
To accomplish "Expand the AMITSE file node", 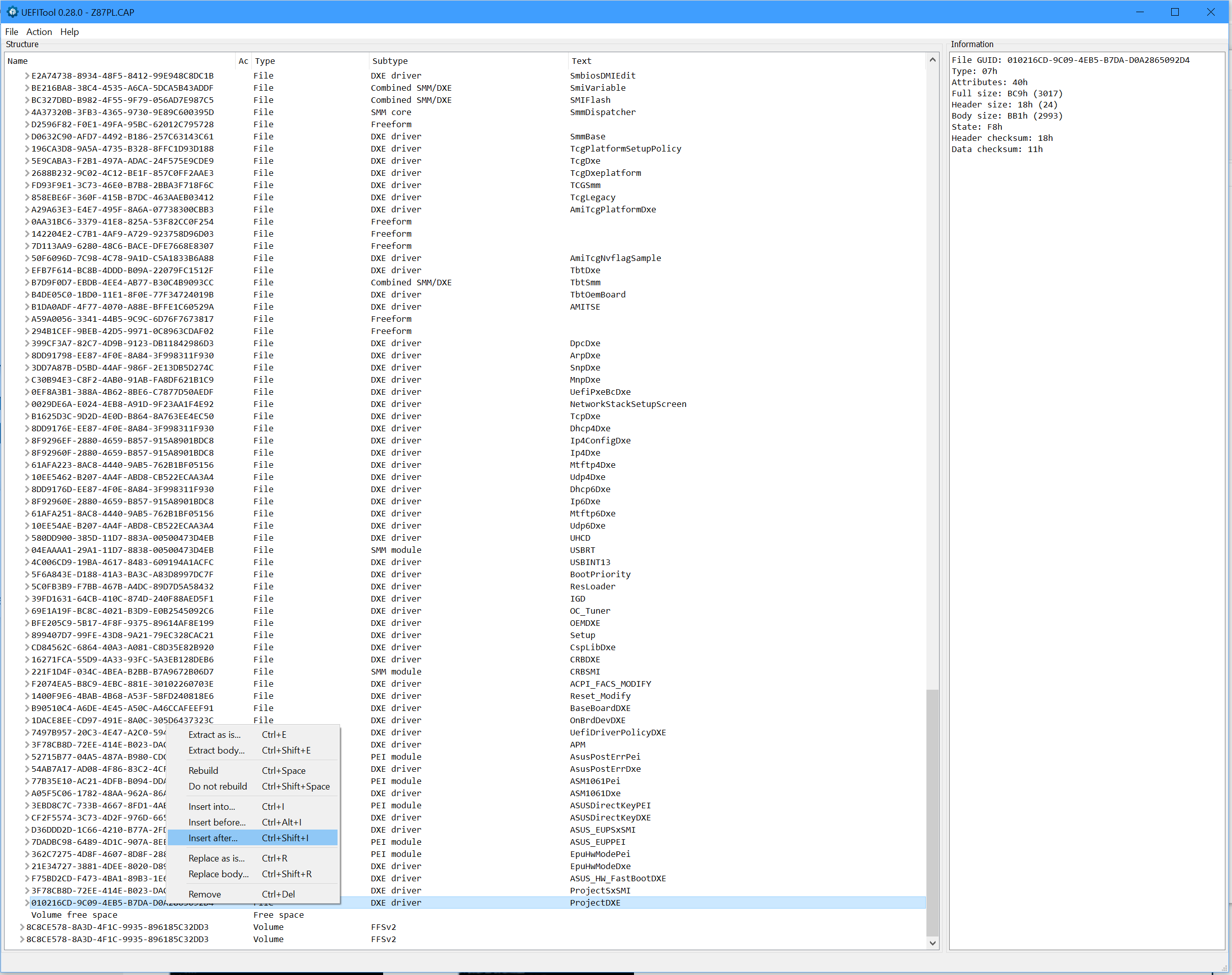I will [27, 307].
